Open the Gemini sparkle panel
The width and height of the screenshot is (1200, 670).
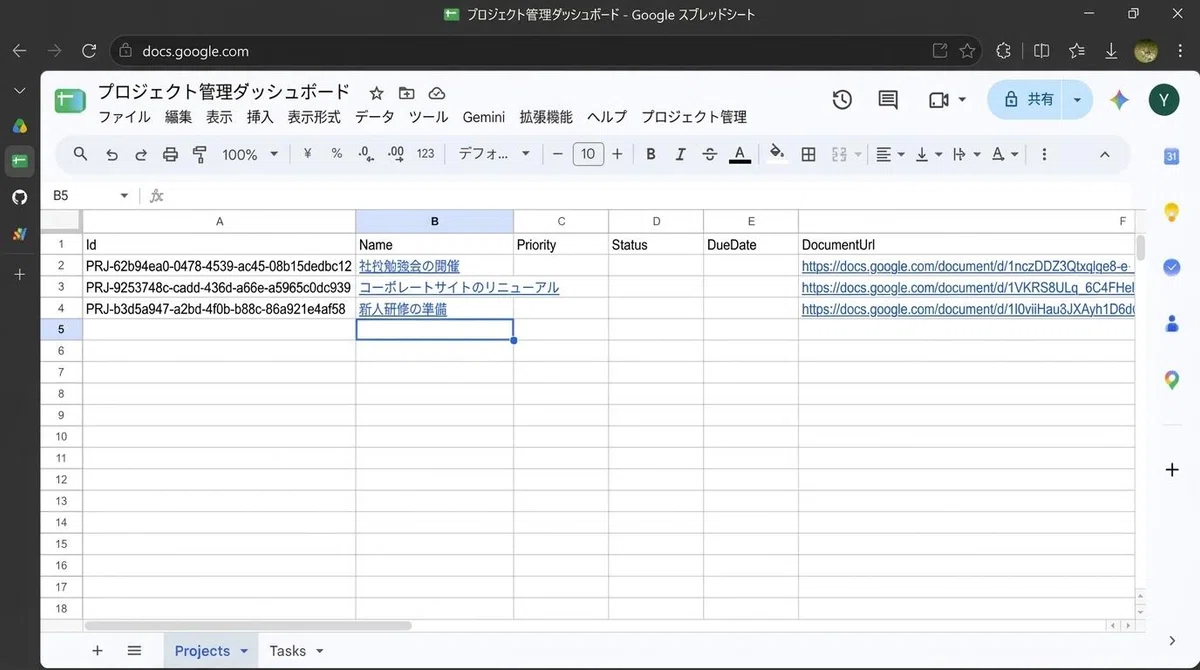coord(1119,99)
